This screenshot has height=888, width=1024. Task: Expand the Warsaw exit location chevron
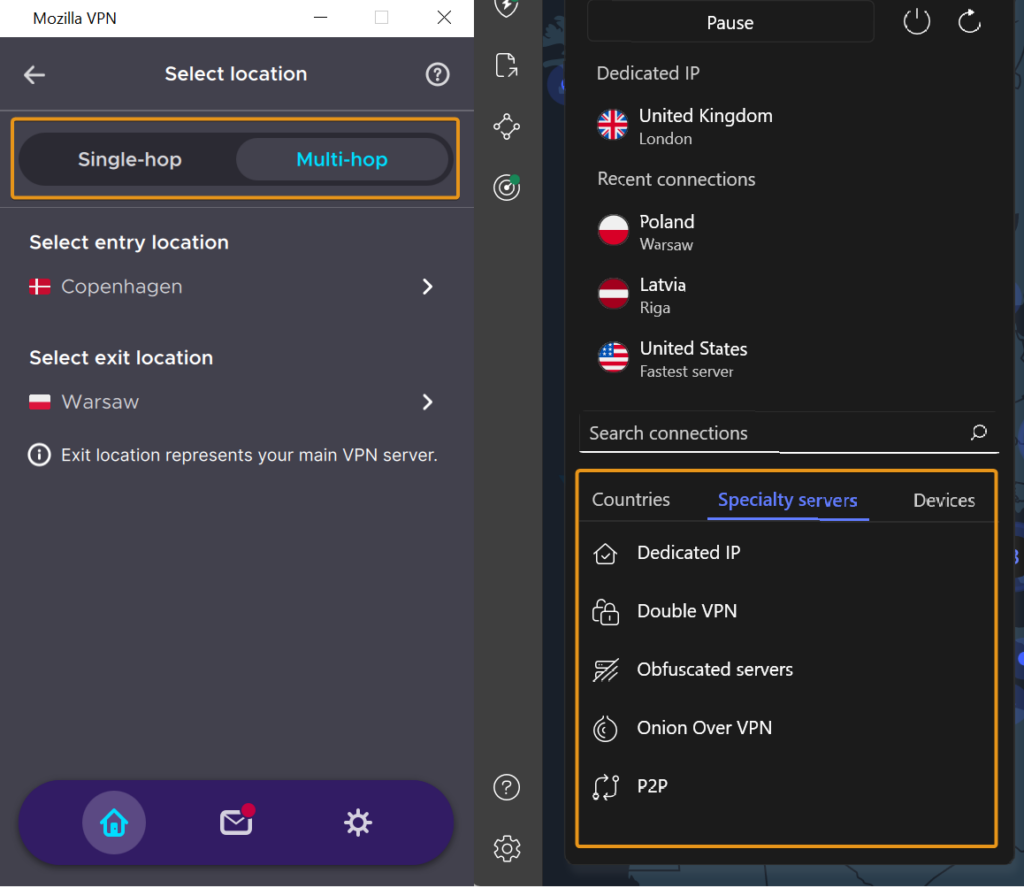[427, 402]
